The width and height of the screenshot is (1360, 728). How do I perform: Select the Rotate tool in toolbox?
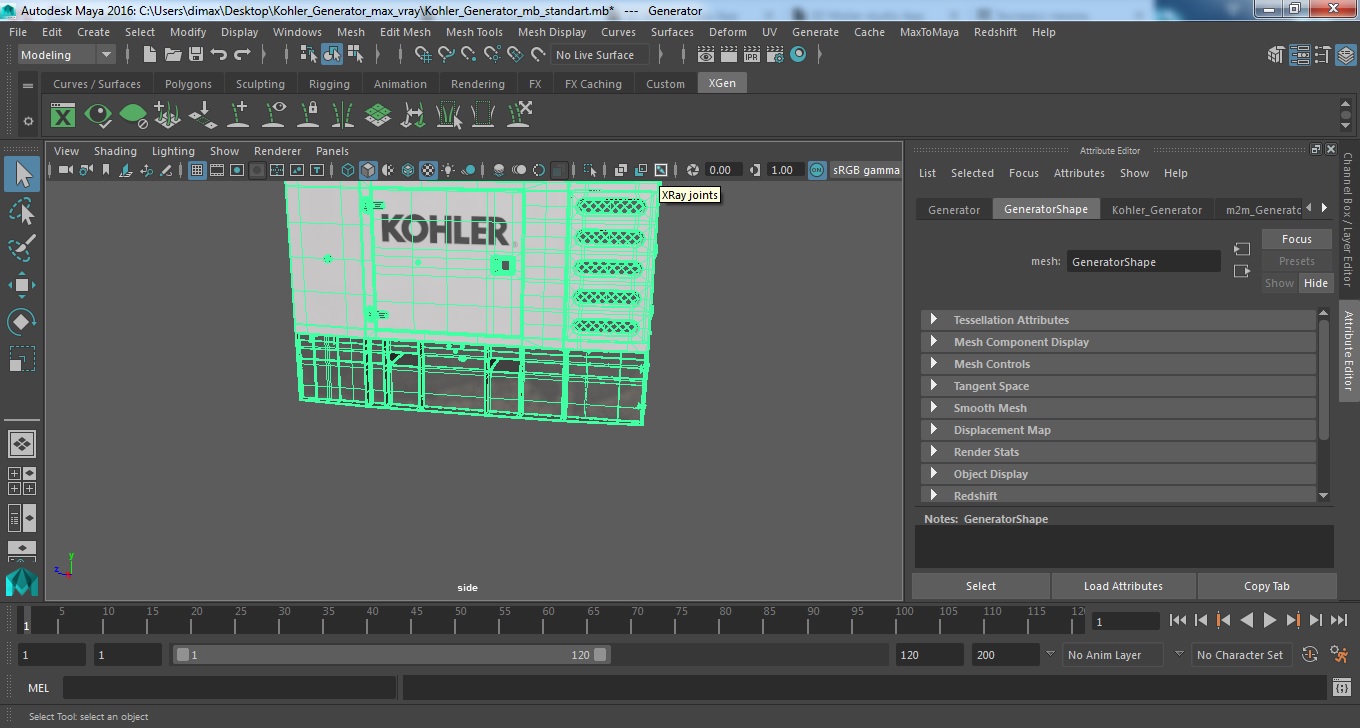[22, 321]
